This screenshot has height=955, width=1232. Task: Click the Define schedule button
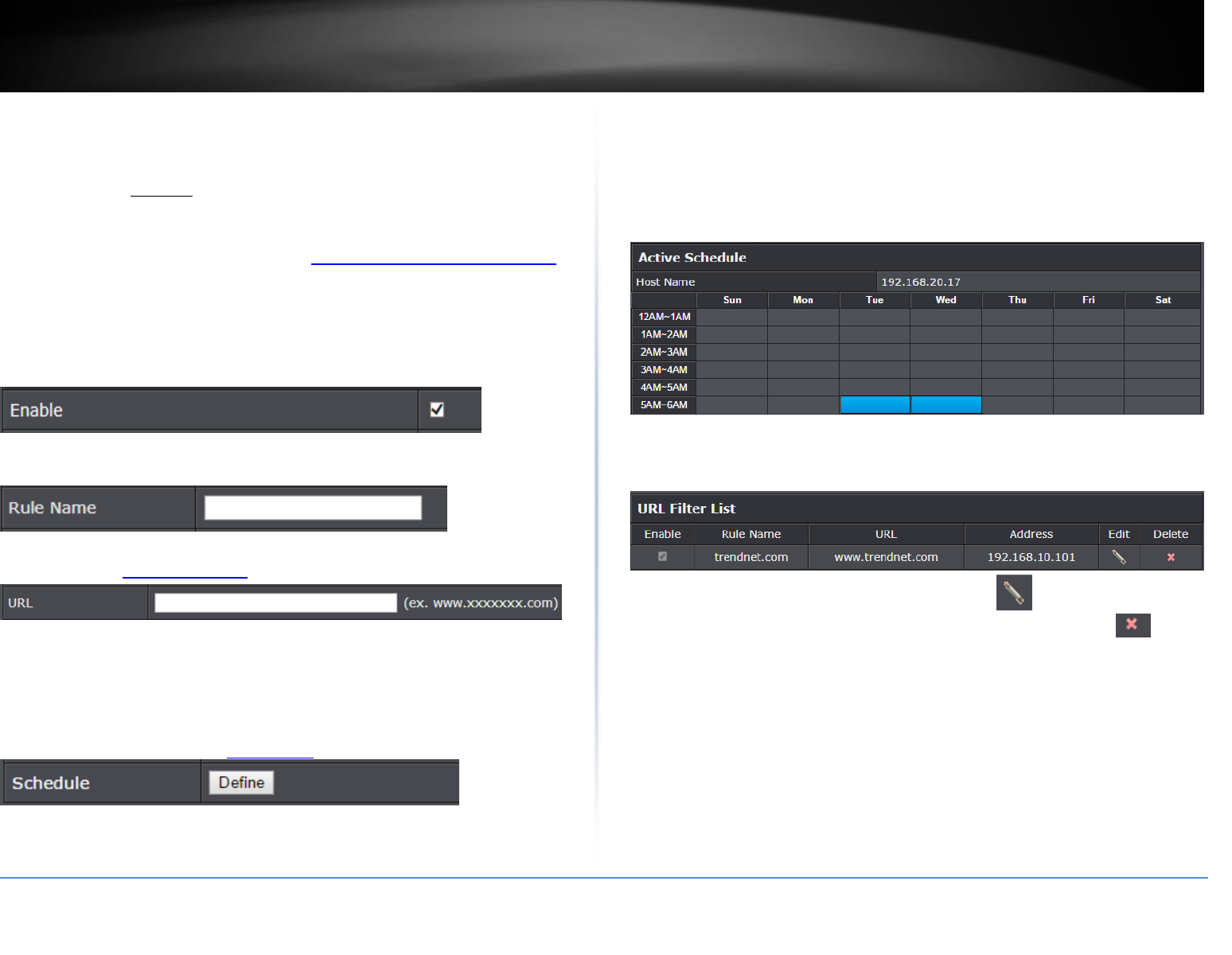[241, 782]
